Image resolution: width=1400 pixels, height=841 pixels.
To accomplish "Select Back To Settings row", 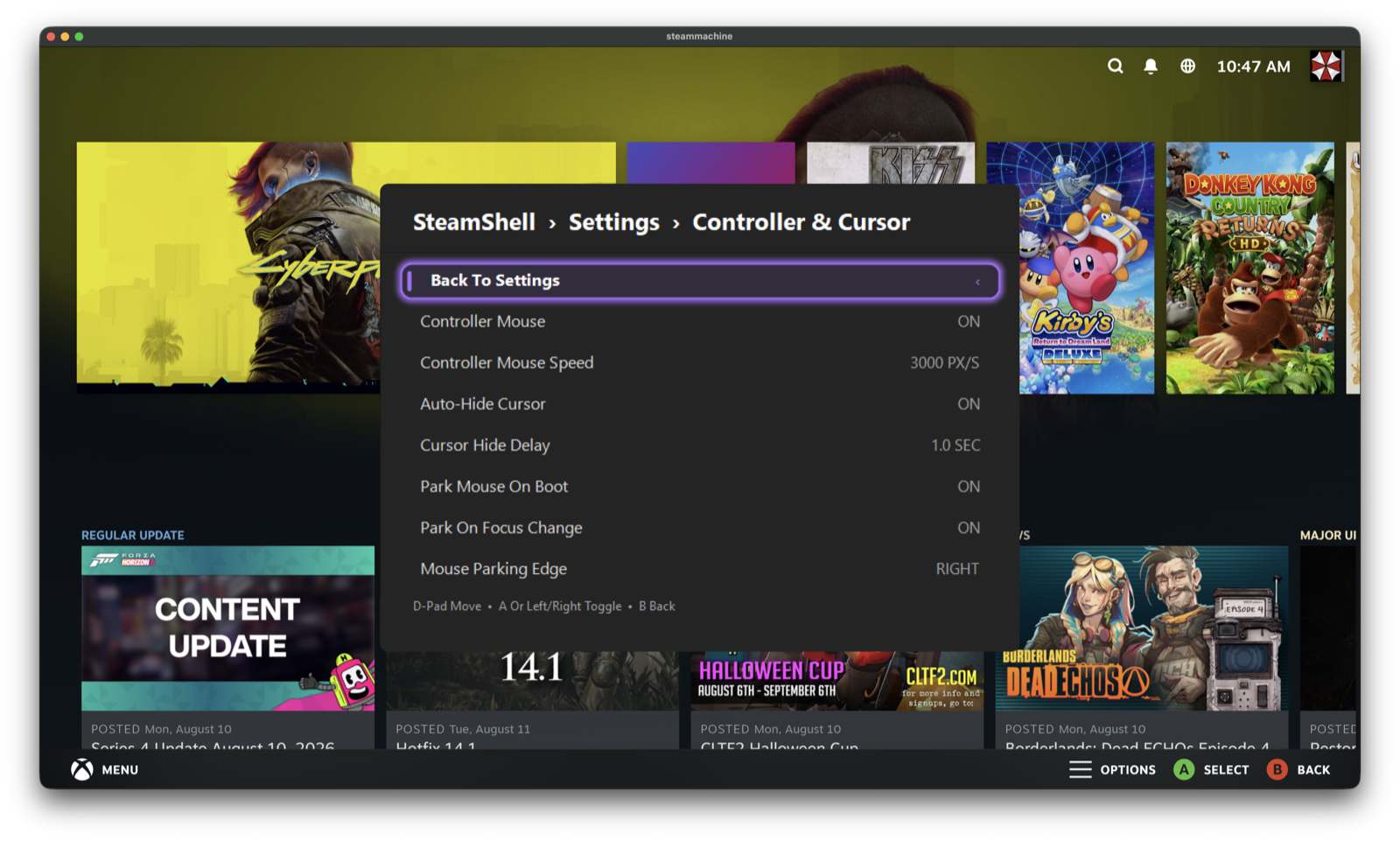I will click(700, 281).
